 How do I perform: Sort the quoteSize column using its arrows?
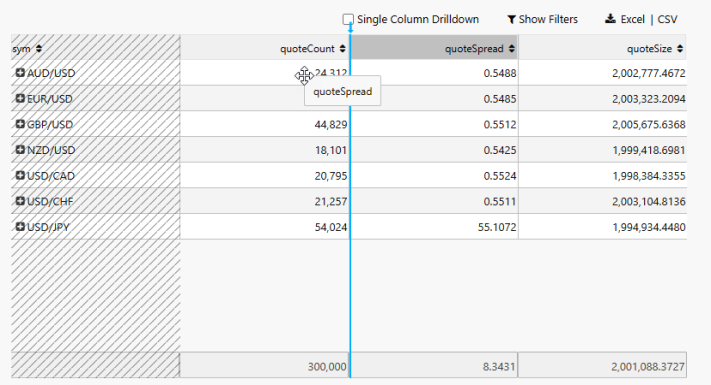pos(680,49)
